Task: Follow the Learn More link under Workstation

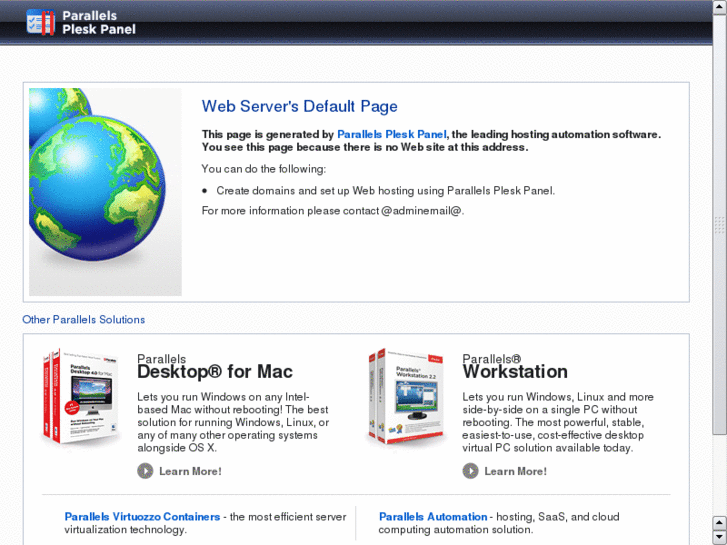Action: click(515, 471)
